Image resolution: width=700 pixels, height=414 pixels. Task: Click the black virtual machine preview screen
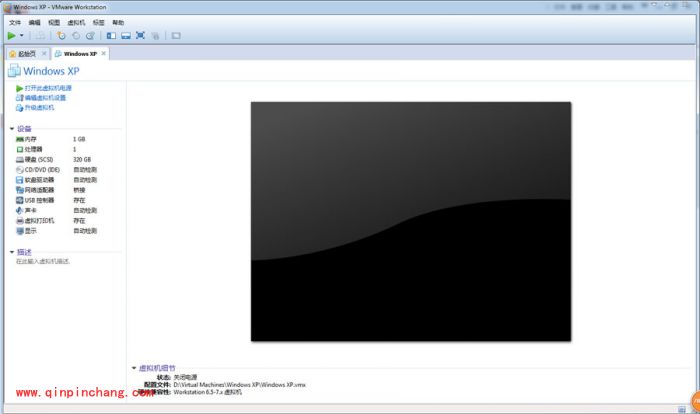click(x=411, y=222)
